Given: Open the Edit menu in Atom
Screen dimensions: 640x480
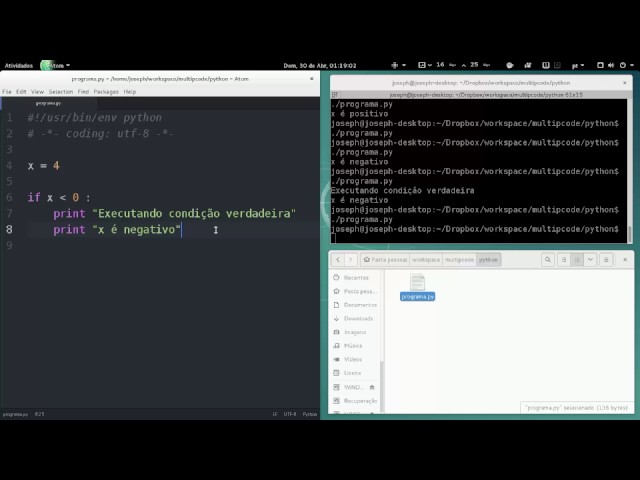Looking at the screenshot, I should pyautogui.click(x=21, y=92).
